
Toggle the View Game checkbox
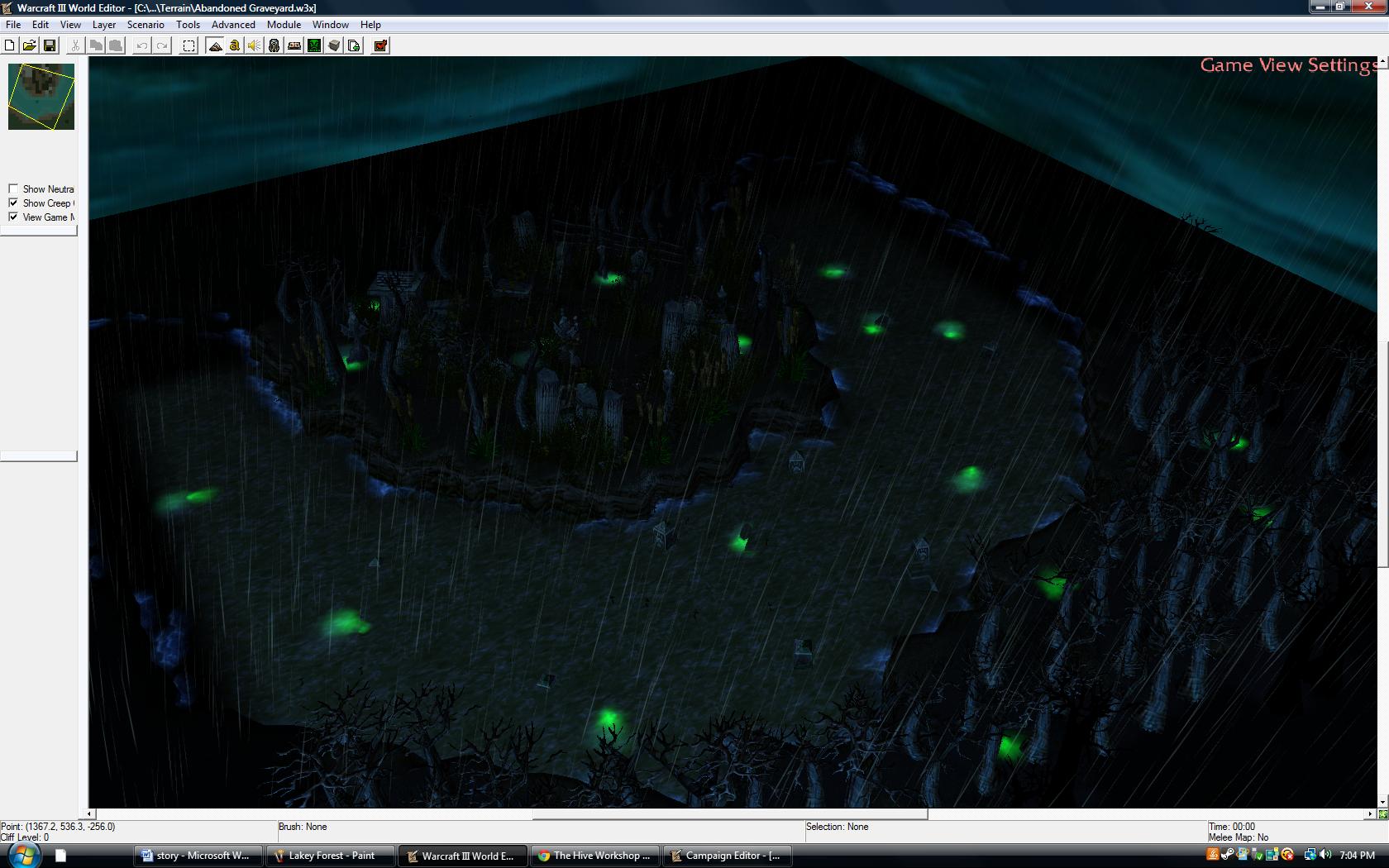coord(13,217)
